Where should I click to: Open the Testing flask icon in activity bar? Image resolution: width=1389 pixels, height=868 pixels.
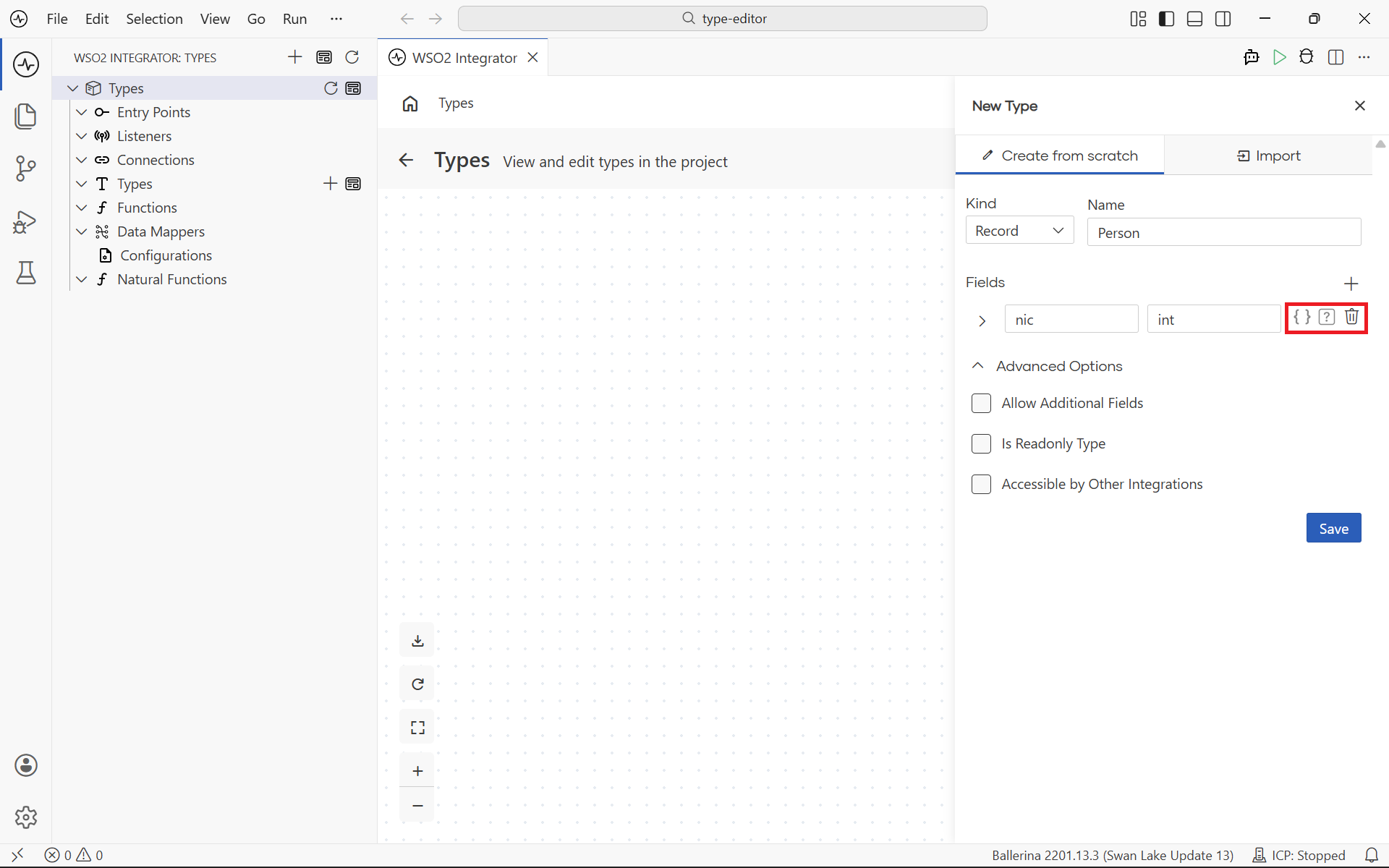click(26, 273)
